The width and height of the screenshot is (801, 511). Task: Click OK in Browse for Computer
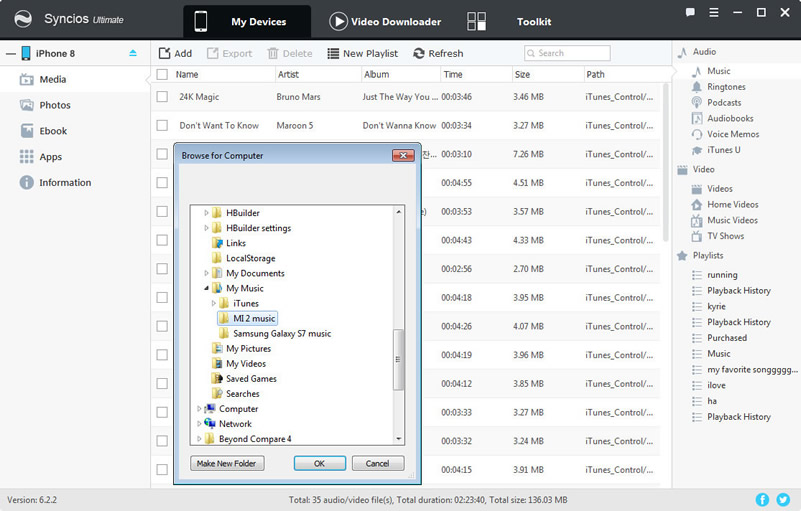pos(320,463)
